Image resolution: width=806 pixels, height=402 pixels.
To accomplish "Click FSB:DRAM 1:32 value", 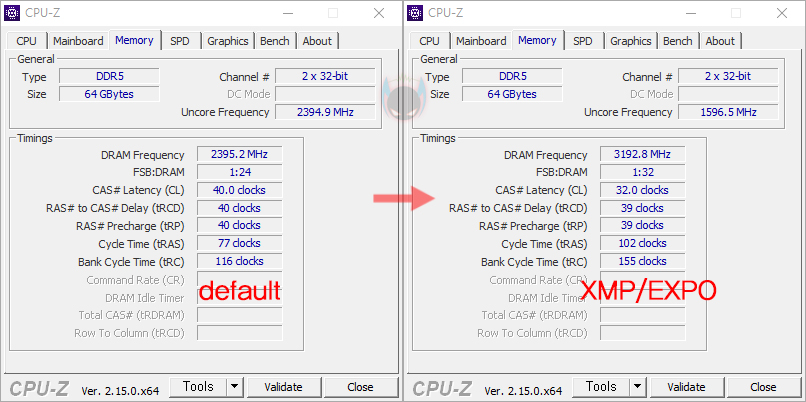I will click(643, 172).
